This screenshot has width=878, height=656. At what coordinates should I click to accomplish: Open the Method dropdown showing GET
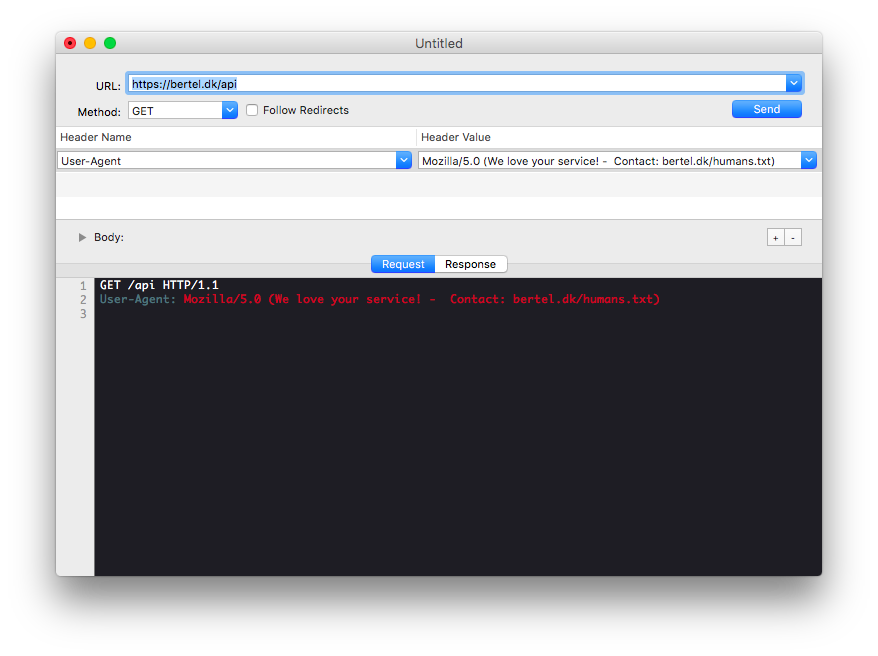(229, 110)
